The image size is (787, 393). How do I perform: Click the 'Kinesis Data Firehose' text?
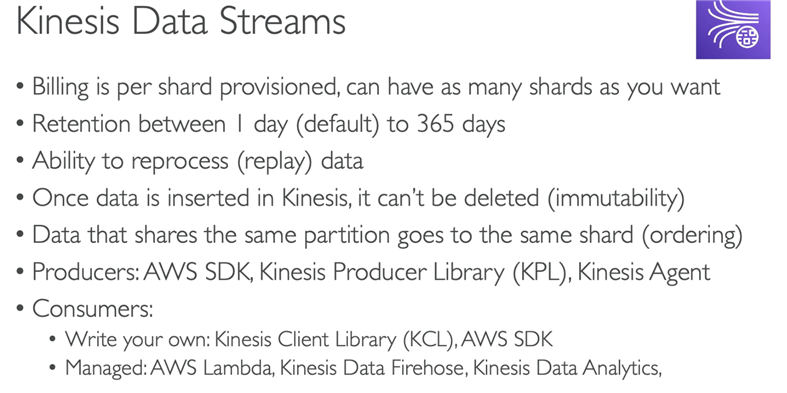tap(372, 368)
